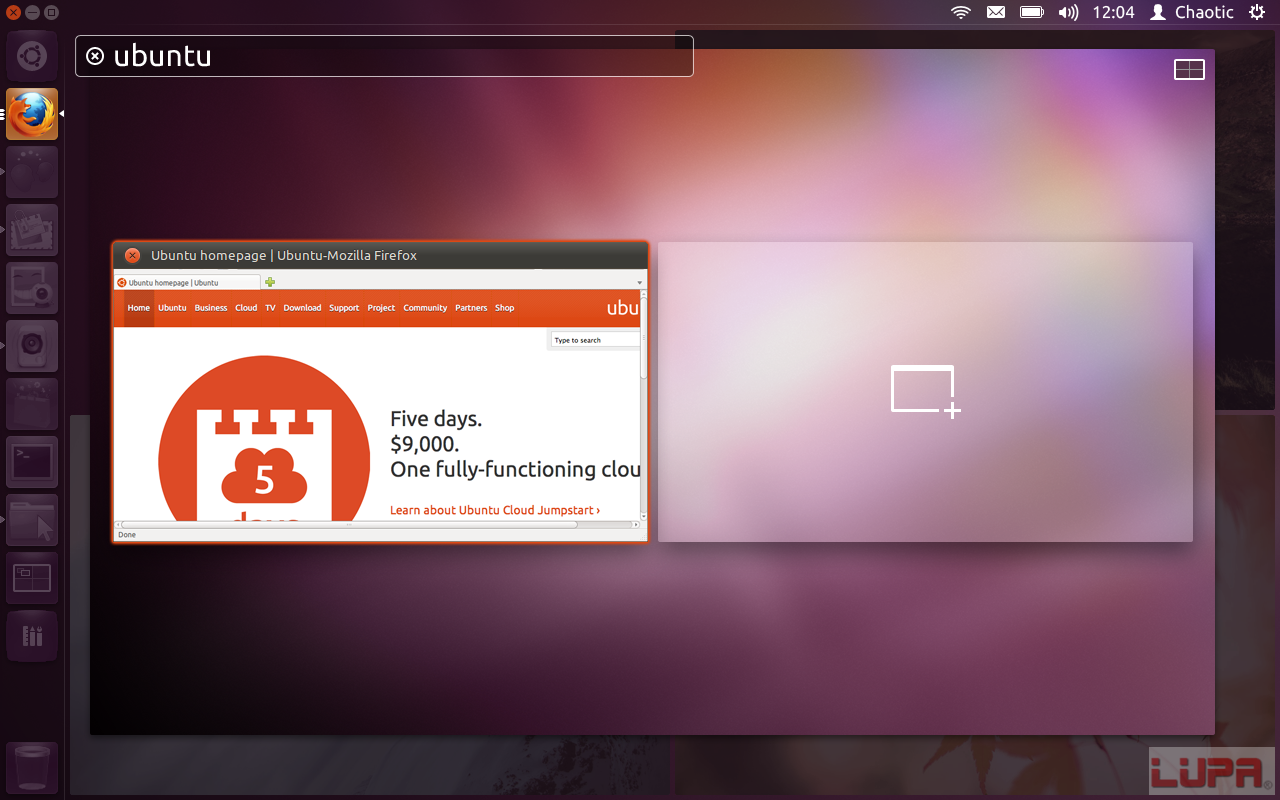Open the 12:04 clock menu

[x=1113, y=12]
